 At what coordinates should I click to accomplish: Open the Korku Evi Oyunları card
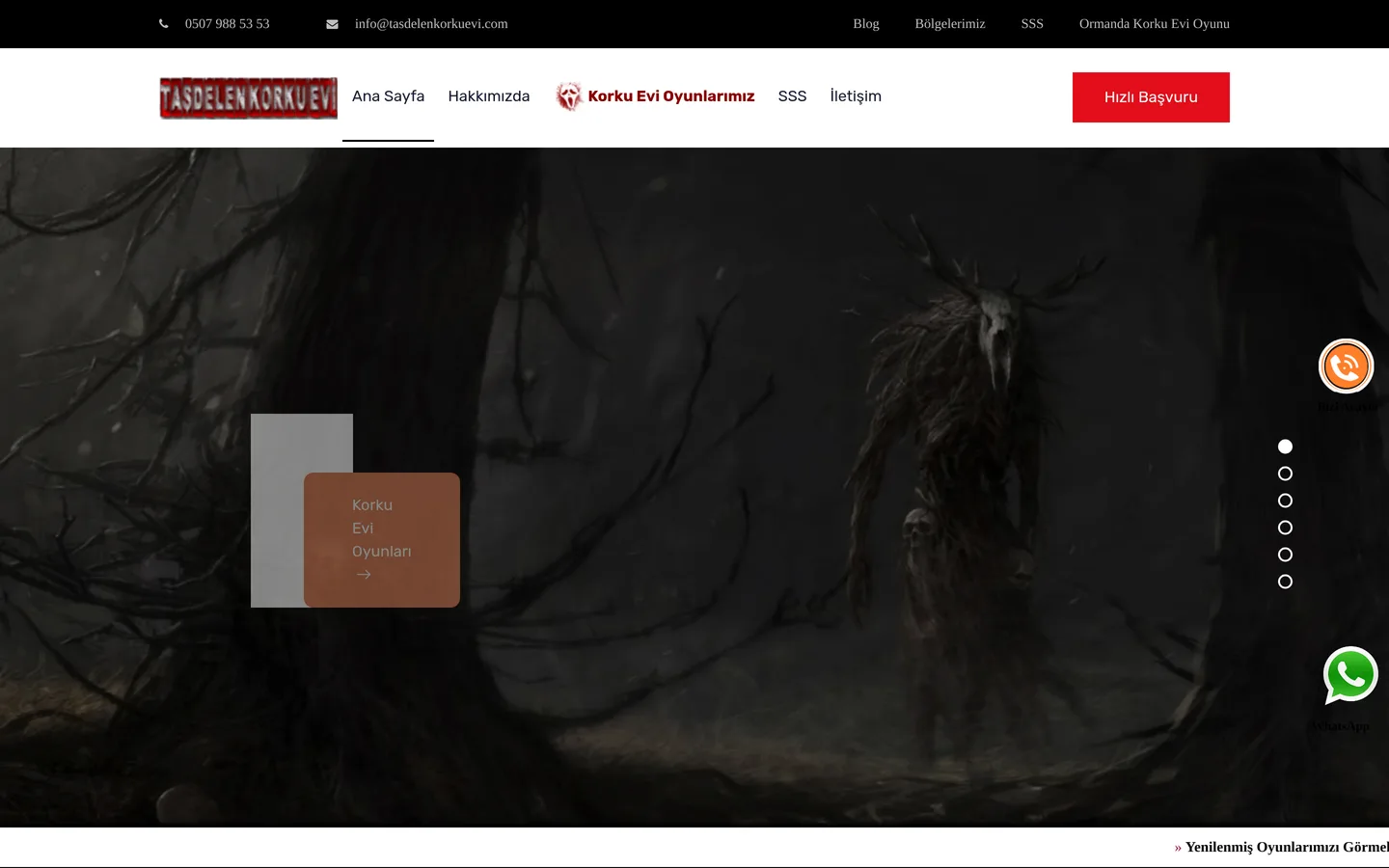pos(382,540)
